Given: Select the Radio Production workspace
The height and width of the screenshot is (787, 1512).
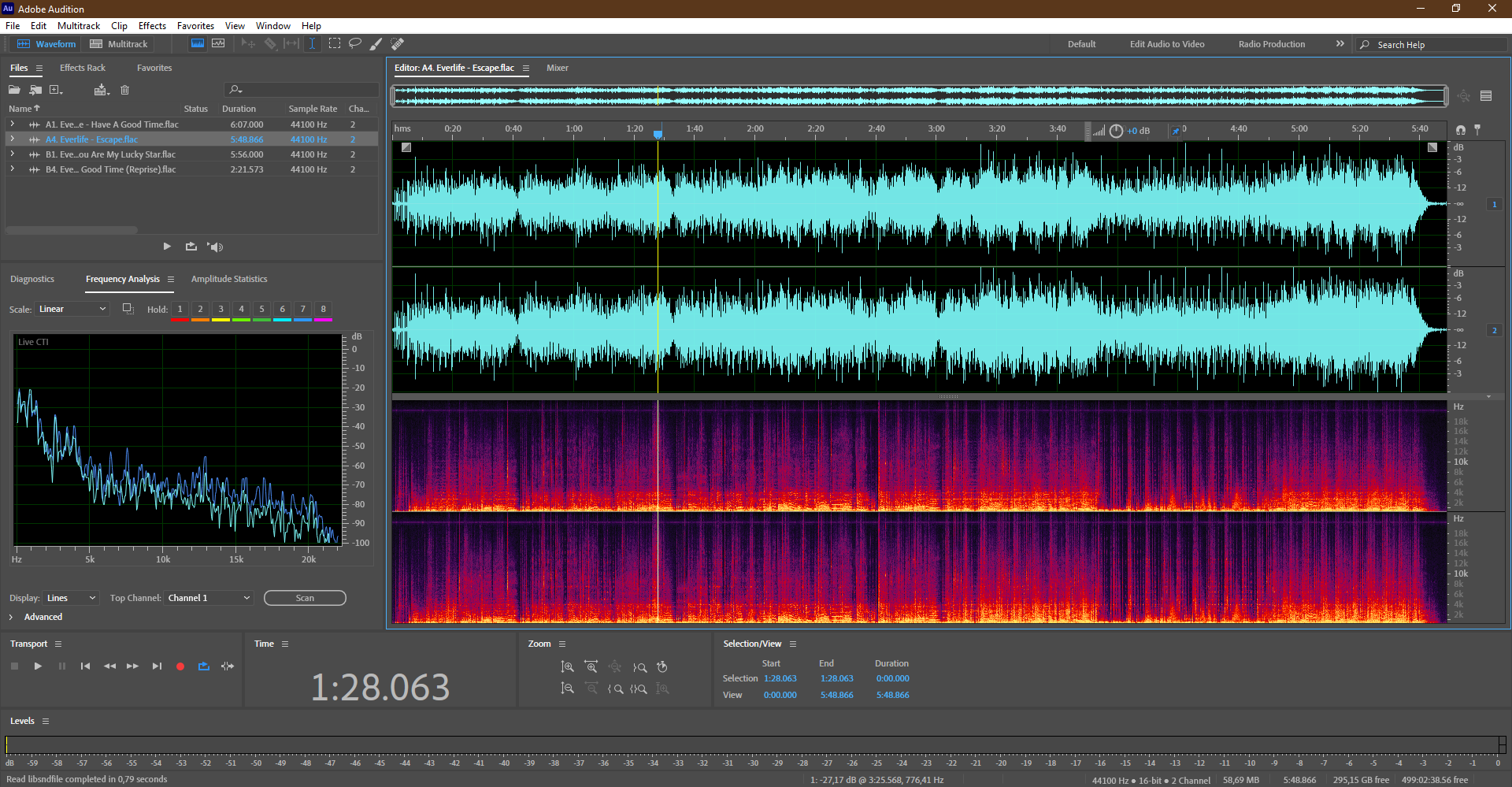Looking at the screenshot, I should click(x=1272, y=44).
